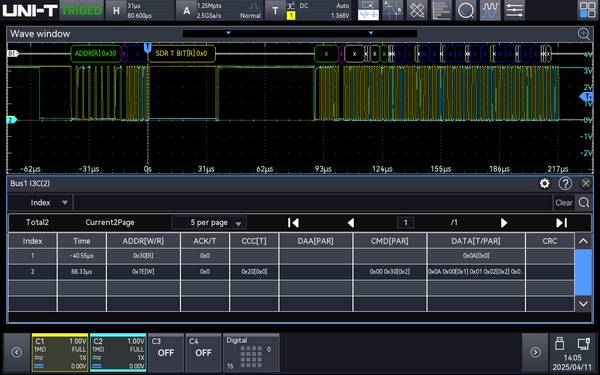Click the search magnifier beside Clear
This screenshot has width=600, height=375.
coord(584,202)
